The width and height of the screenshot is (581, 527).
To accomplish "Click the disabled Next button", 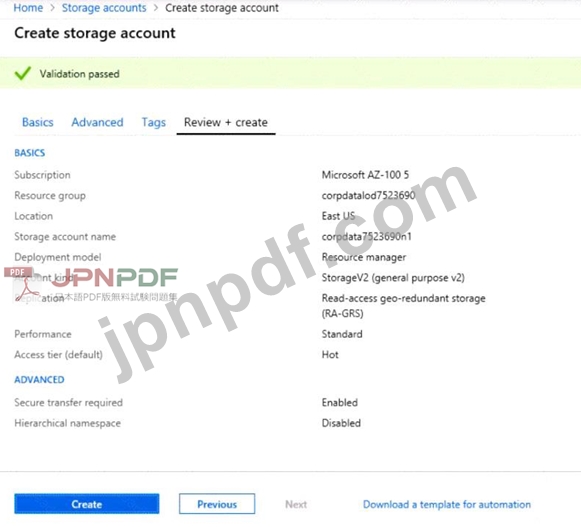I will (296, 504).
